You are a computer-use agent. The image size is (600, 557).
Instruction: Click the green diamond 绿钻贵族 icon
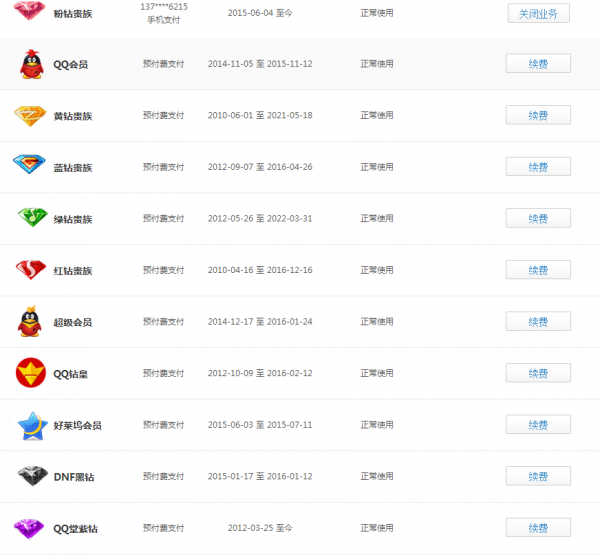coord(33,217)
